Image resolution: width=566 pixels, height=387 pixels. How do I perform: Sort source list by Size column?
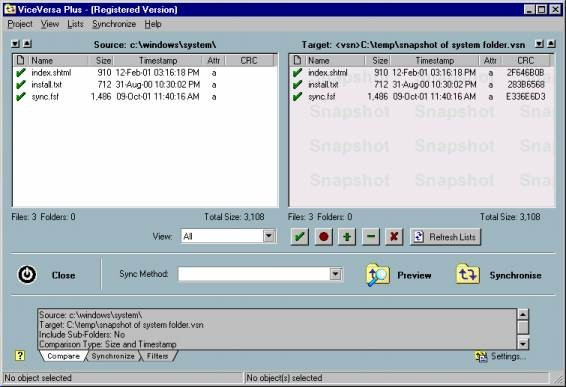[x=101, y=60]
